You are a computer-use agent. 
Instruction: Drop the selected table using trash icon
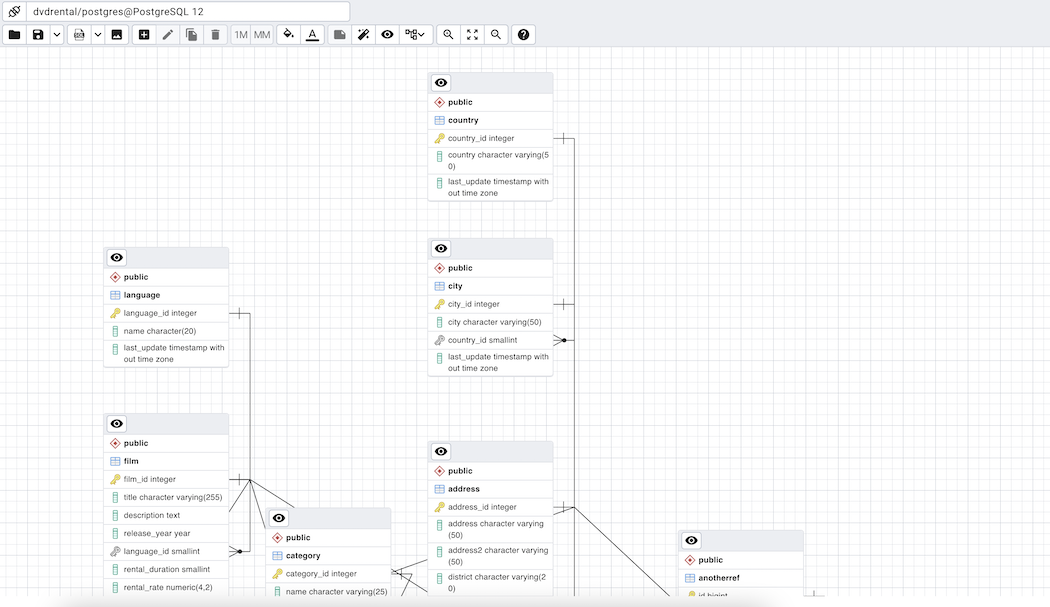tap(215, 34)
